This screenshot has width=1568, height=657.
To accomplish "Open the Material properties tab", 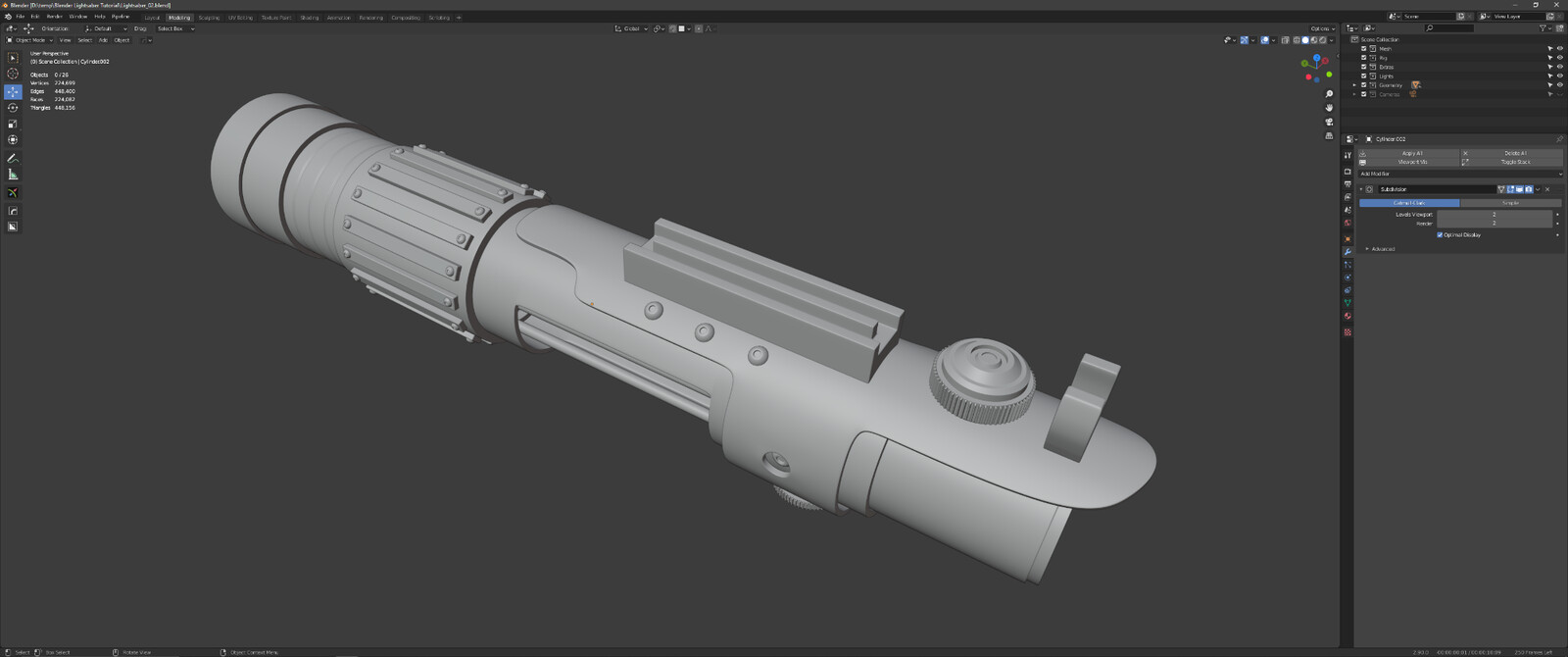I will 1347,316.
